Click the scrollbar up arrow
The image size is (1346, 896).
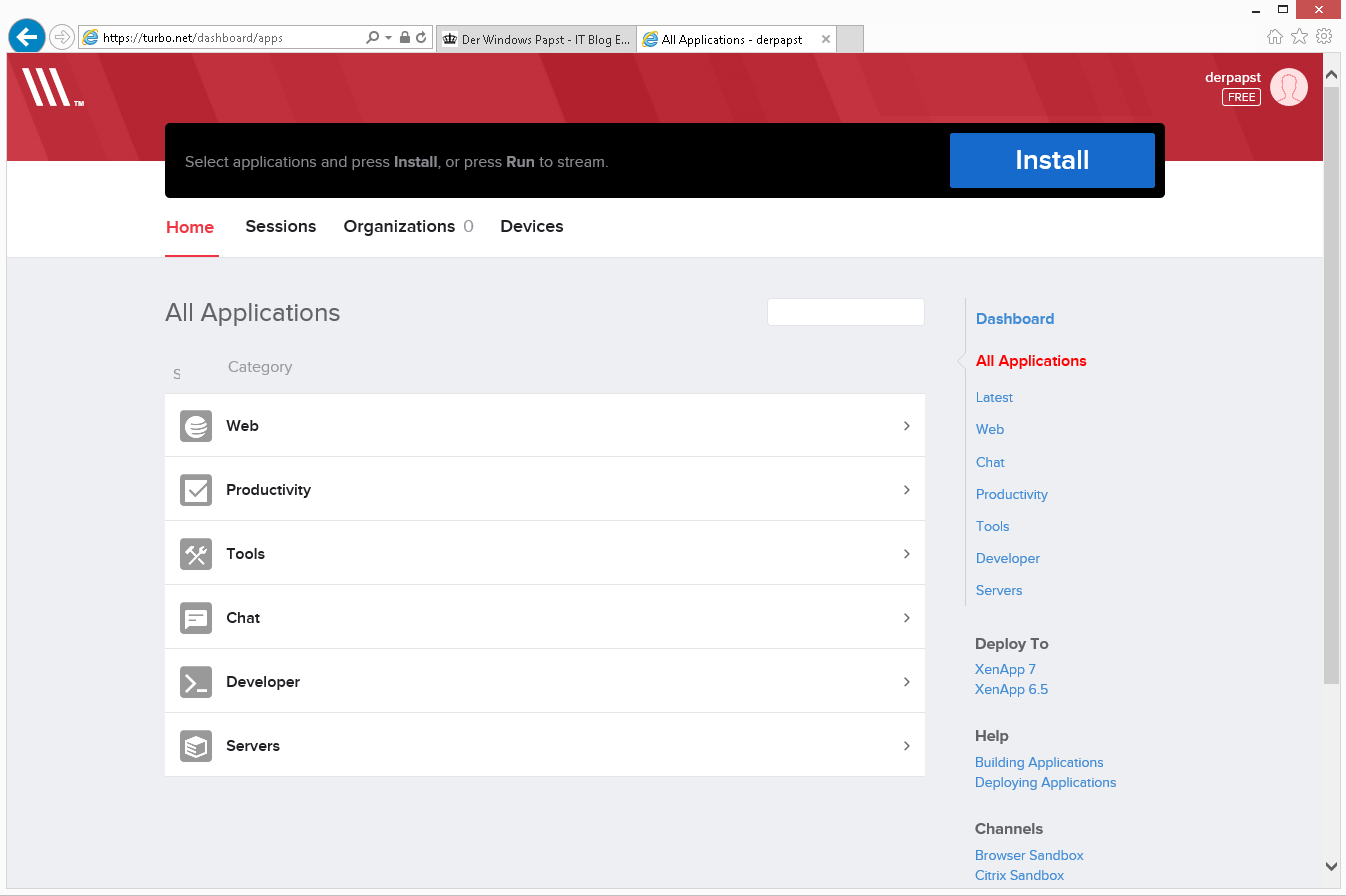tap(1332, 75)
